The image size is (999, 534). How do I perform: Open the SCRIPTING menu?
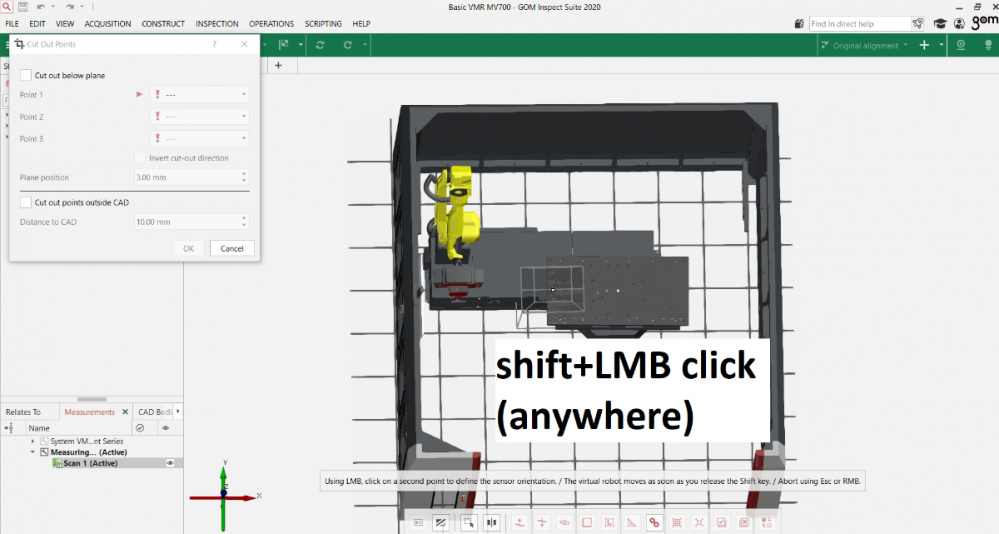click(x=323, y=24)
